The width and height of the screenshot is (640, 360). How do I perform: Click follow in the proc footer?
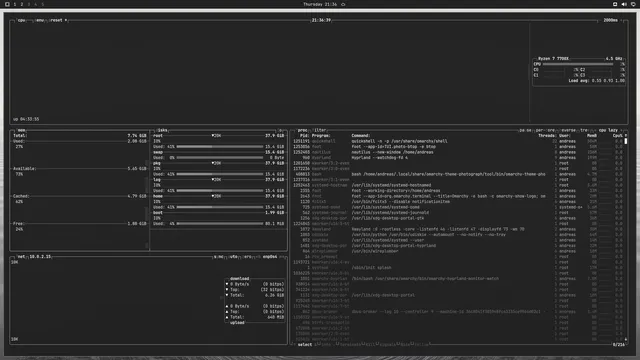click(421, 344)
